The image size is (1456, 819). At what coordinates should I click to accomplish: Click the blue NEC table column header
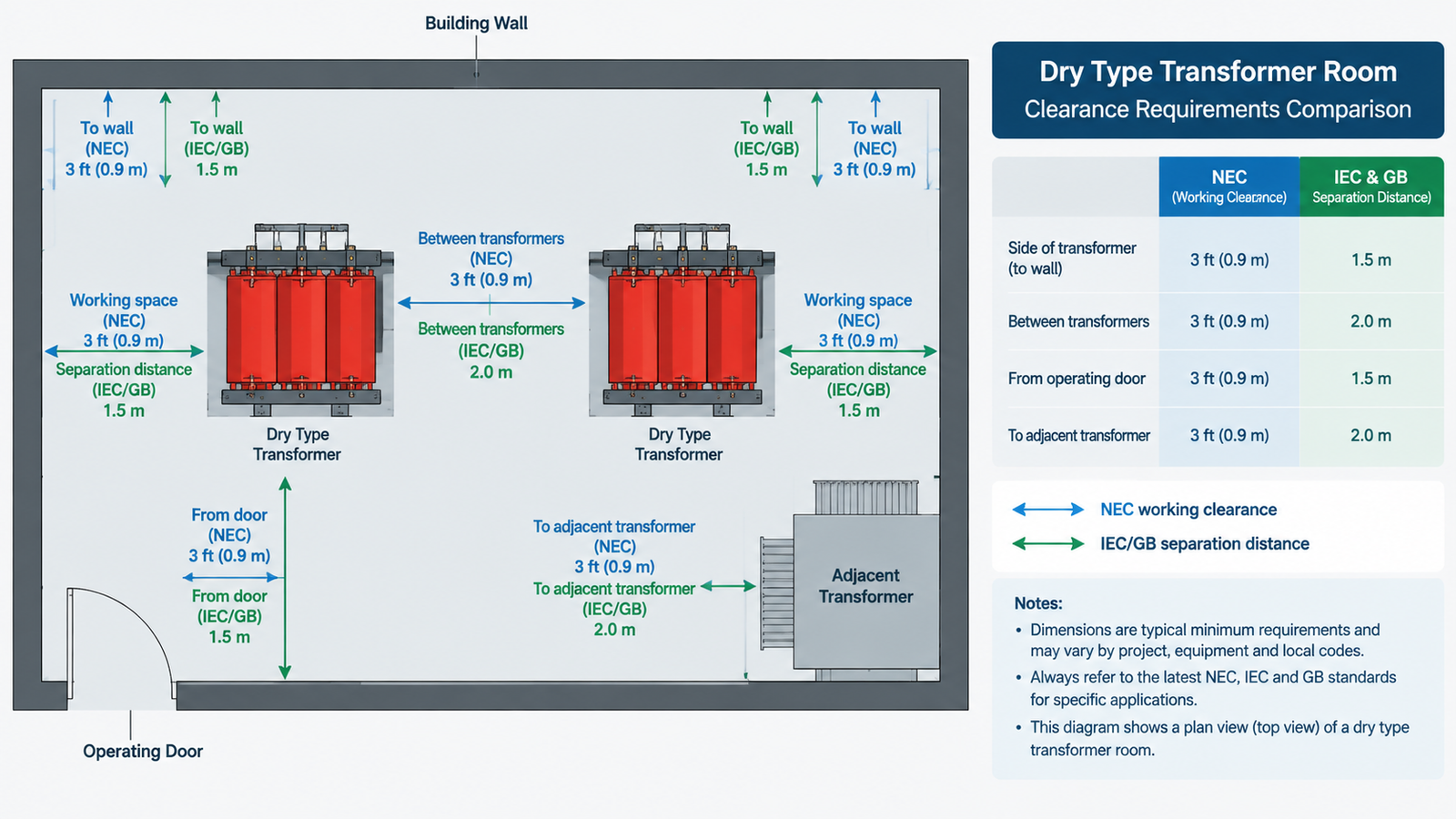click(x=1228, y=187)
